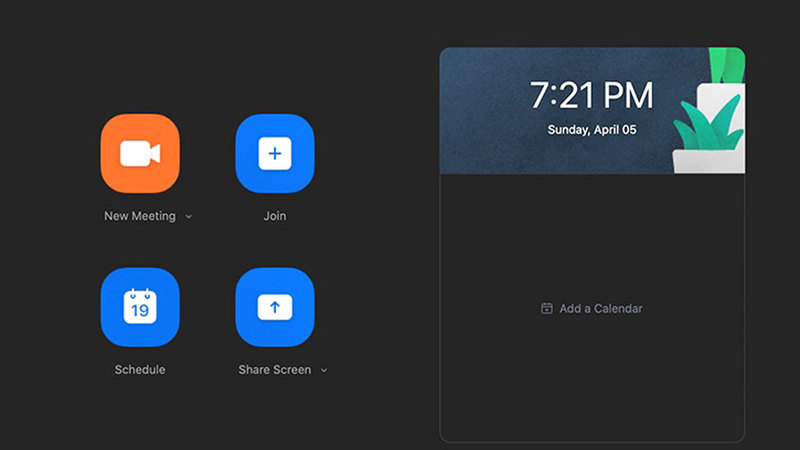The height and width of the screenshot is (450, 800).
Task: Click the small calendar icon beside Add a Calendar
Action: tap(546, 309)
